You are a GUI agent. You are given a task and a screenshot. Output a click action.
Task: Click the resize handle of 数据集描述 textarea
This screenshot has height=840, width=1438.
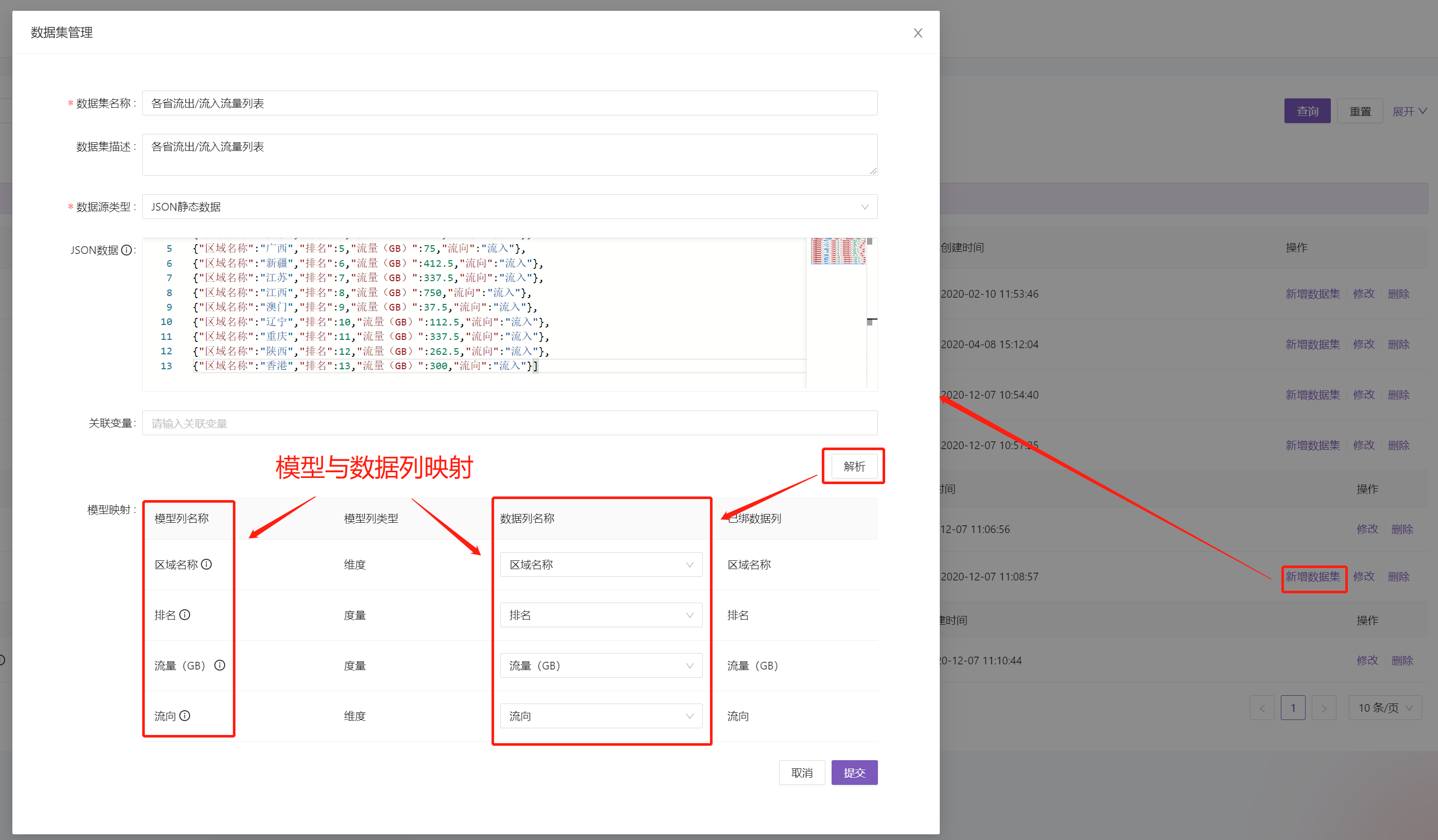coord(873,170)
